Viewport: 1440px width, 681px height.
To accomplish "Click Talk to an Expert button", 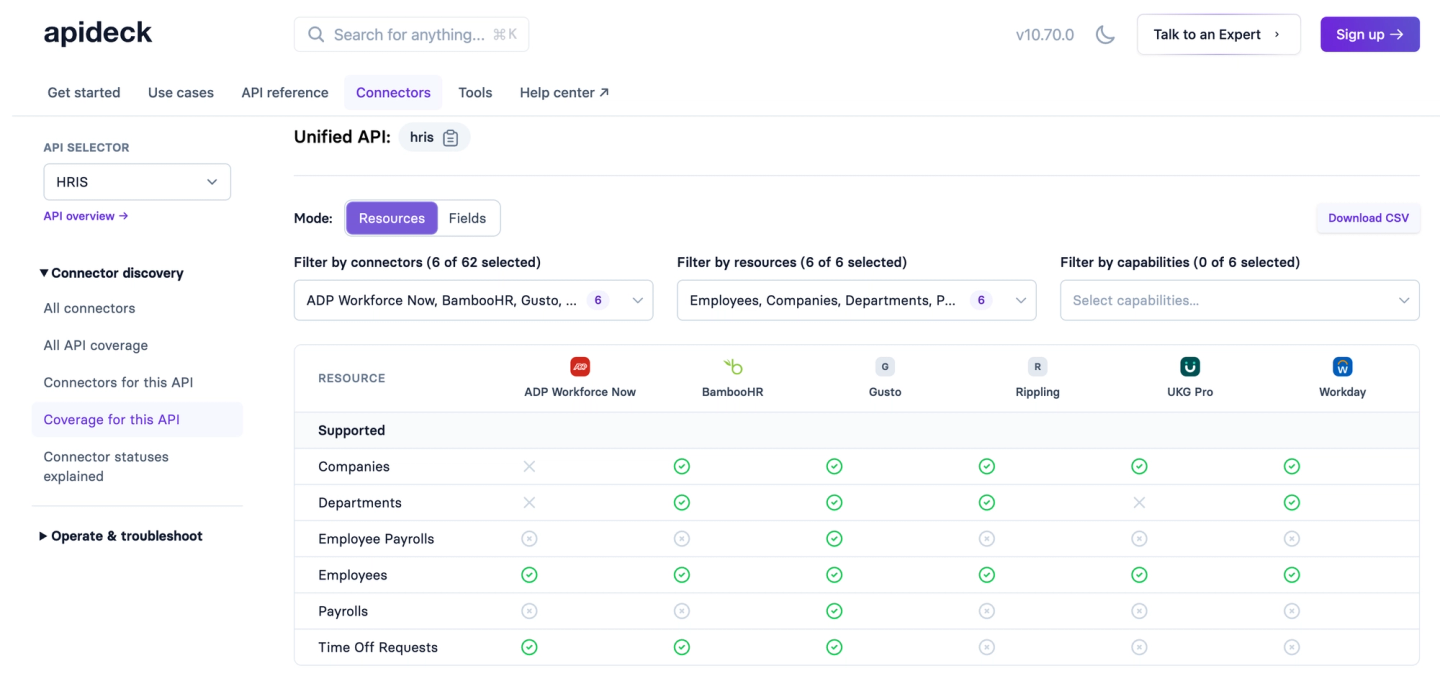I will (x=1218, y=34).
